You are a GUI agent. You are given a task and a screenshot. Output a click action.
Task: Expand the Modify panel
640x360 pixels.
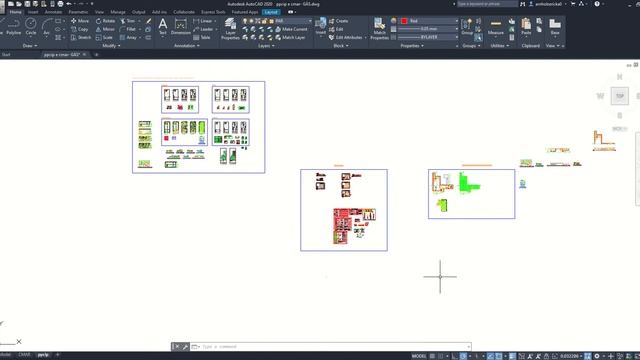tap(111, 46)
